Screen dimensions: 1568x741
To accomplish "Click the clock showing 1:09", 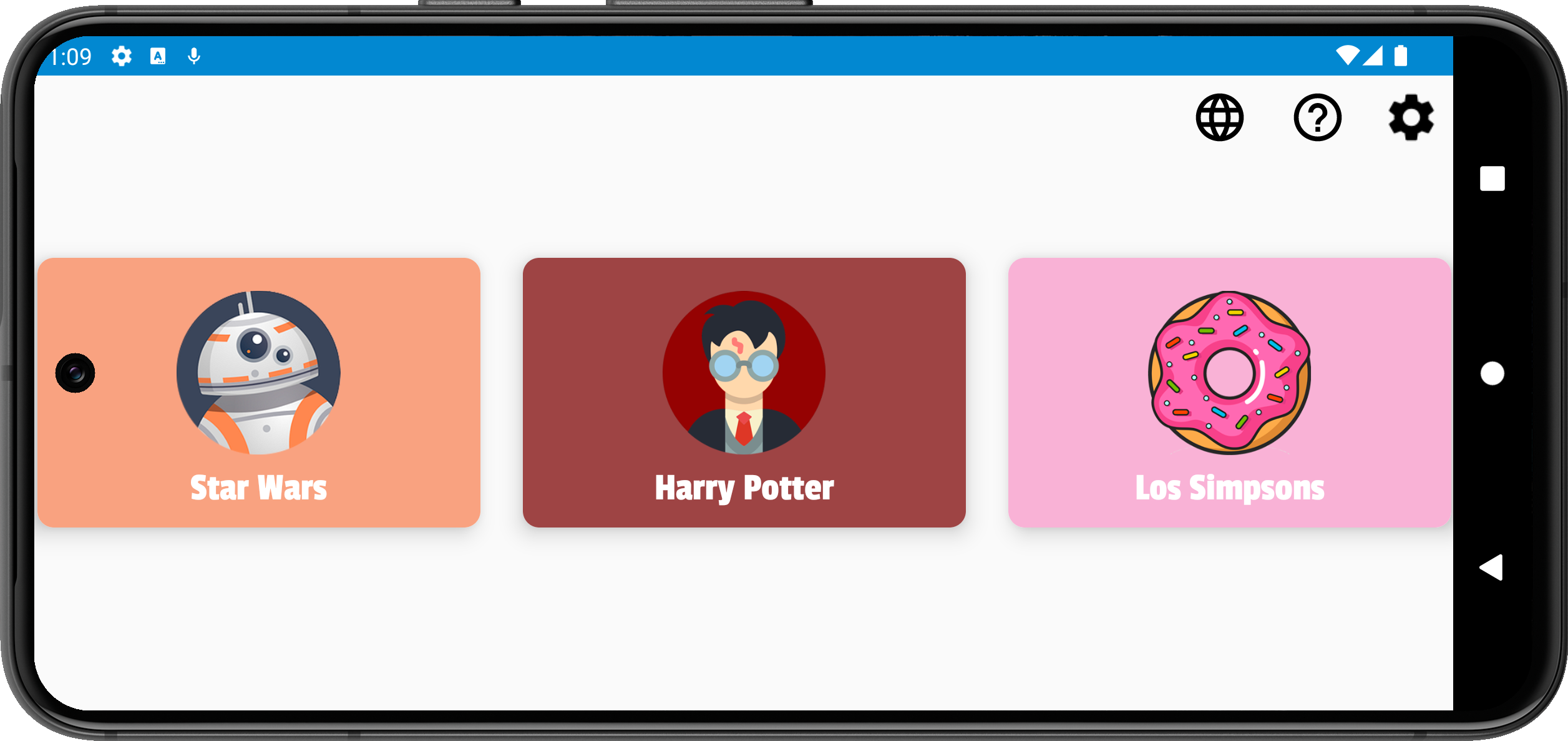I will (71, 57).
